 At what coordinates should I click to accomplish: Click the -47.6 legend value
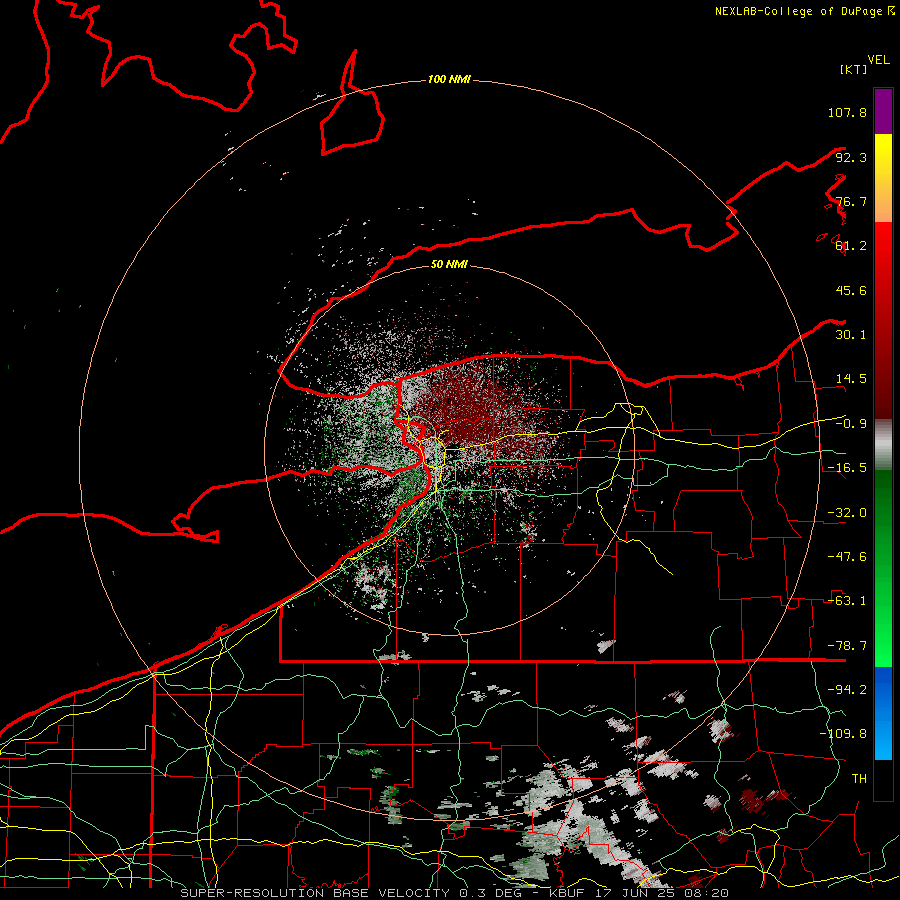[847, 557]
